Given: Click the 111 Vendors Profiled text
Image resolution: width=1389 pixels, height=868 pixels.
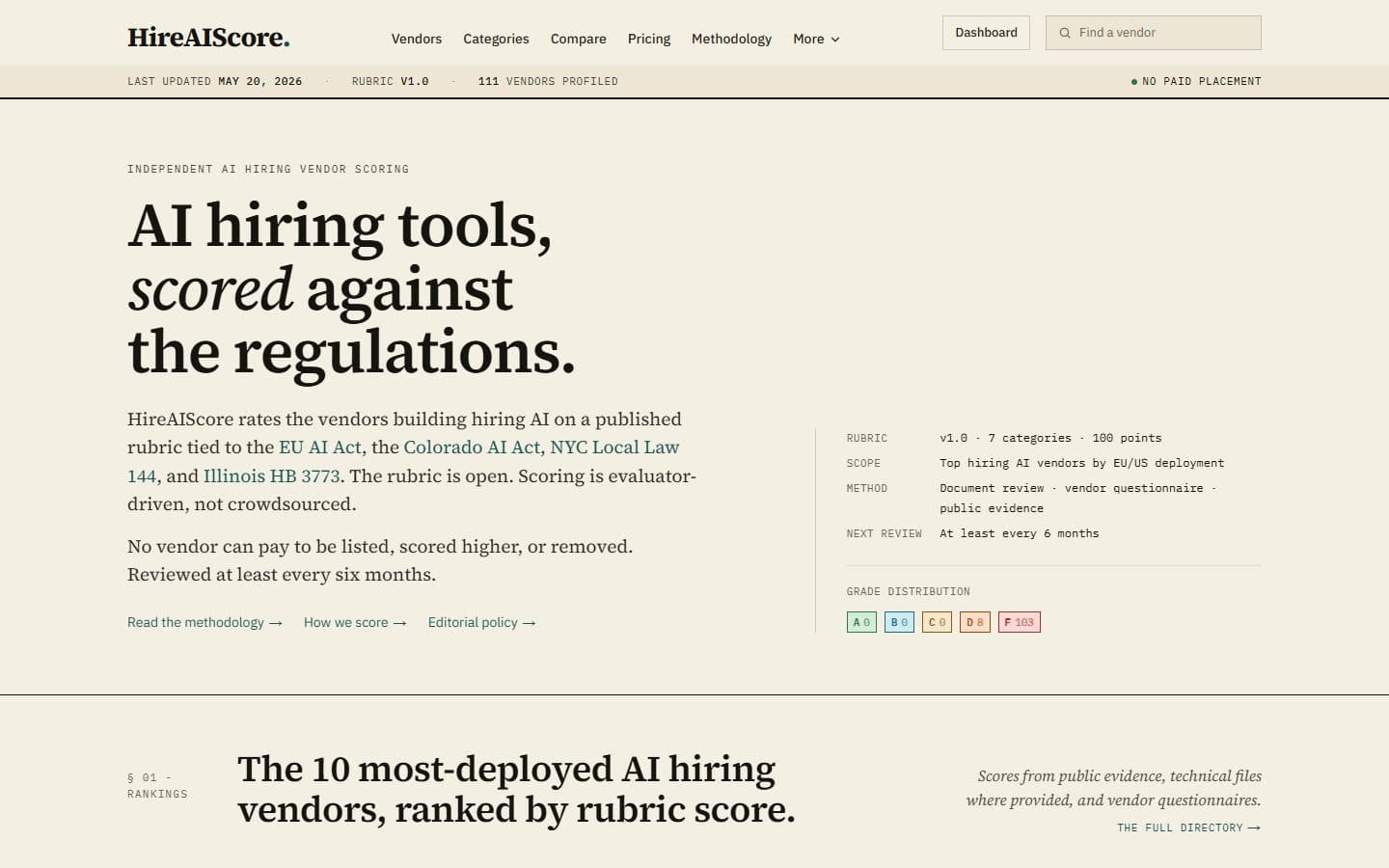Looking at the screenshot, I should tap(548, 81).
